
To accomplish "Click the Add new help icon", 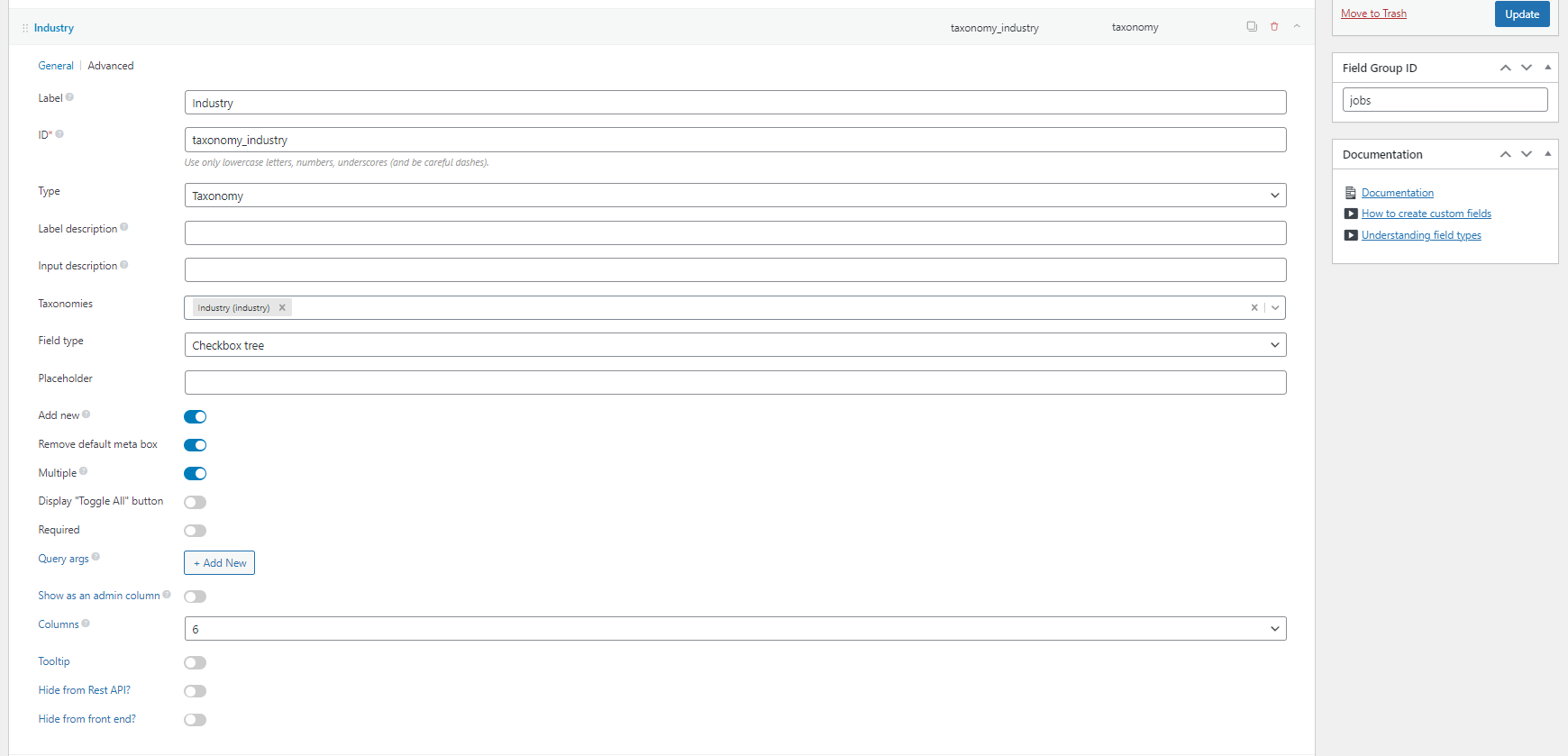I will 86,414.
